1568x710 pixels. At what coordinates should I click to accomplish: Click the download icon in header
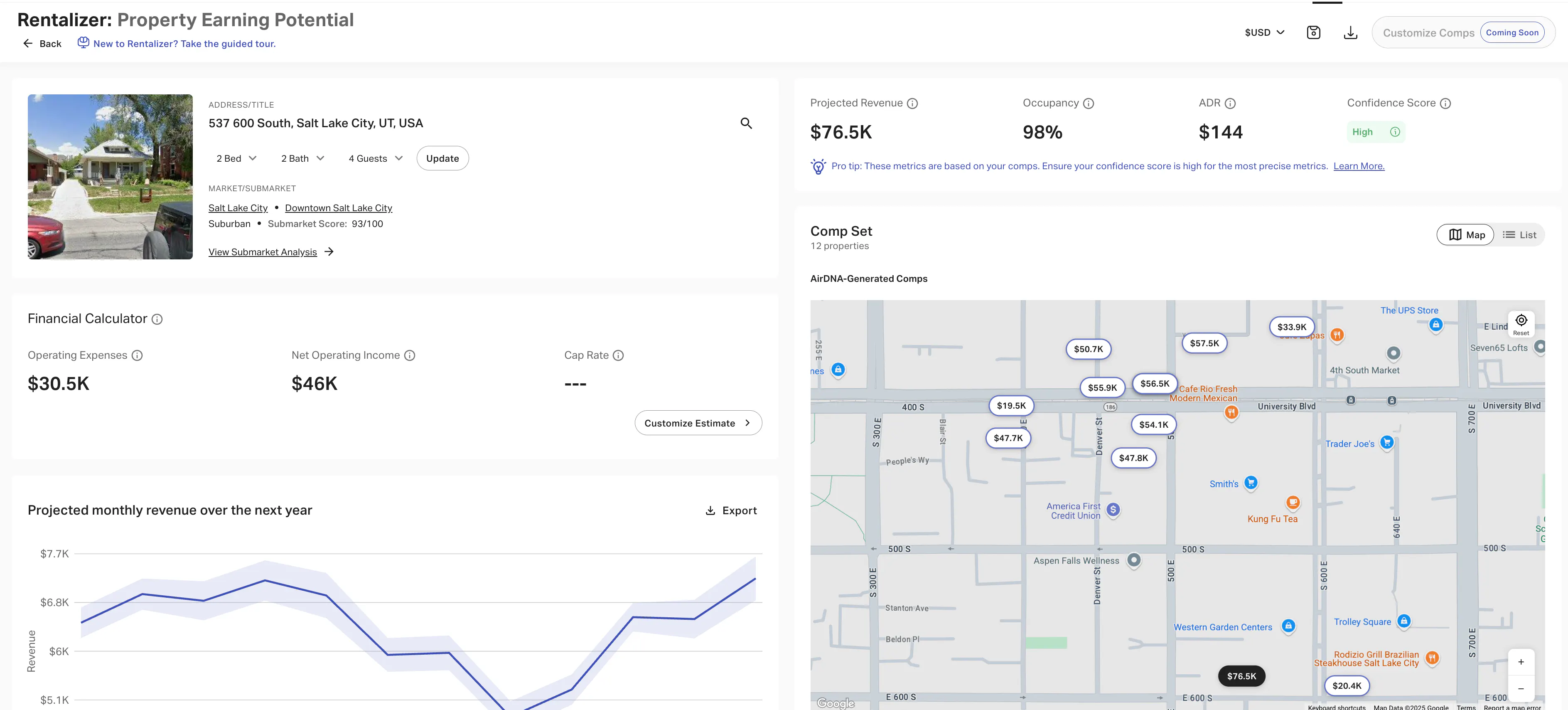point(1350,33)
